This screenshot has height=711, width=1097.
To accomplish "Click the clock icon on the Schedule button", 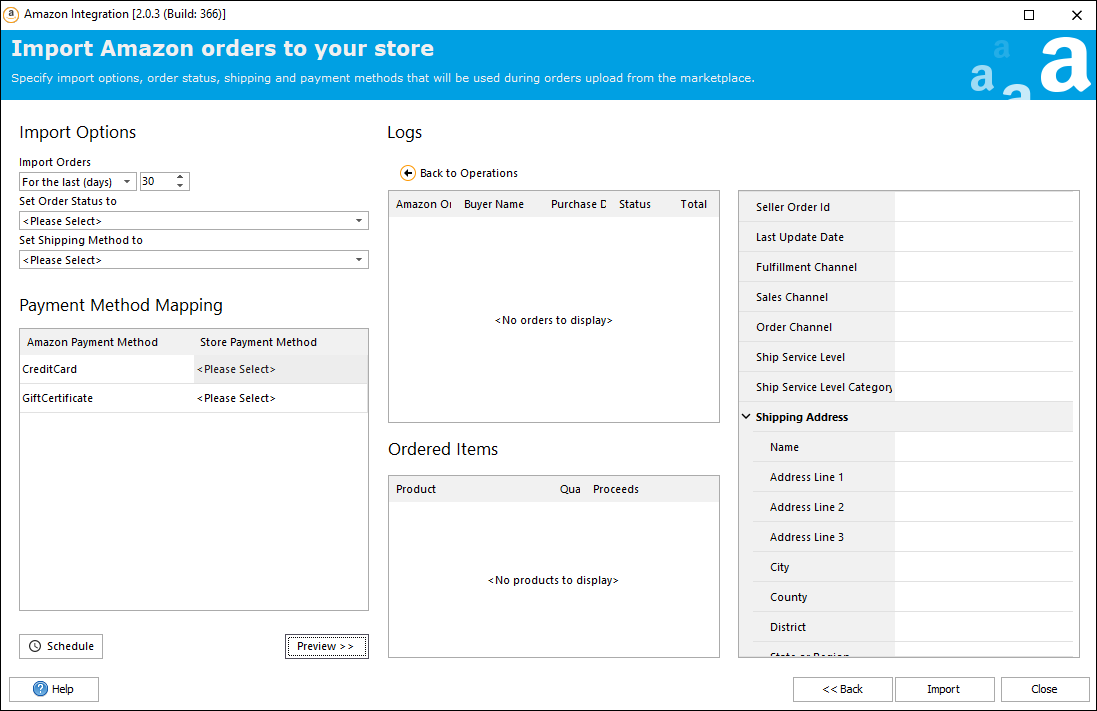I will click(x=35, y=646).
